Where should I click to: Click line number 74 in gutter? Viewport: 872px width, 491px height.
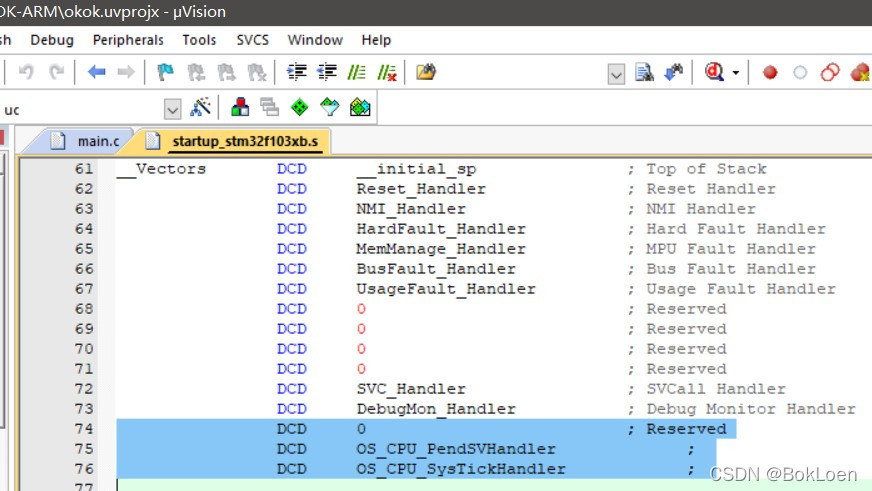pos(84,429)
